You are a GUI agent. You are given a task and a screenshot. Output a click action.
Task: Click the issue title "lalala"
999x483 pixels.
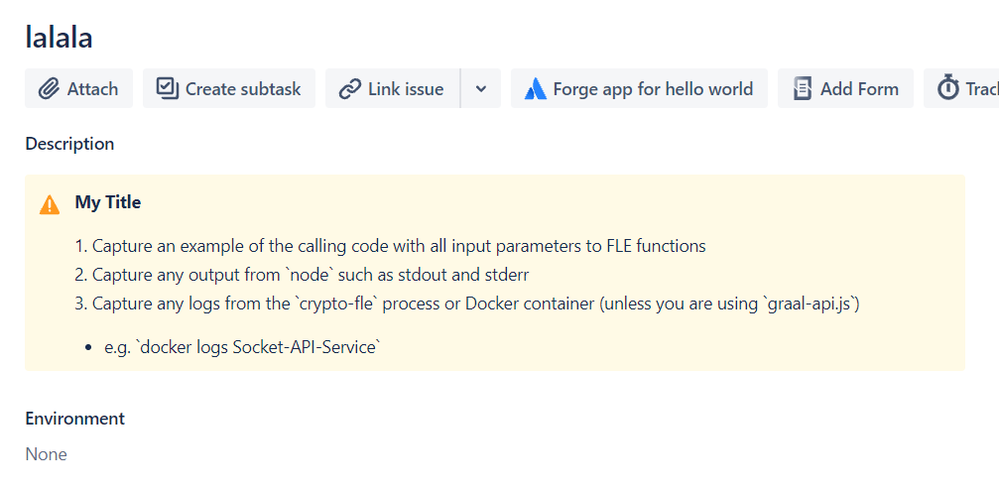(x=59, y=37)
